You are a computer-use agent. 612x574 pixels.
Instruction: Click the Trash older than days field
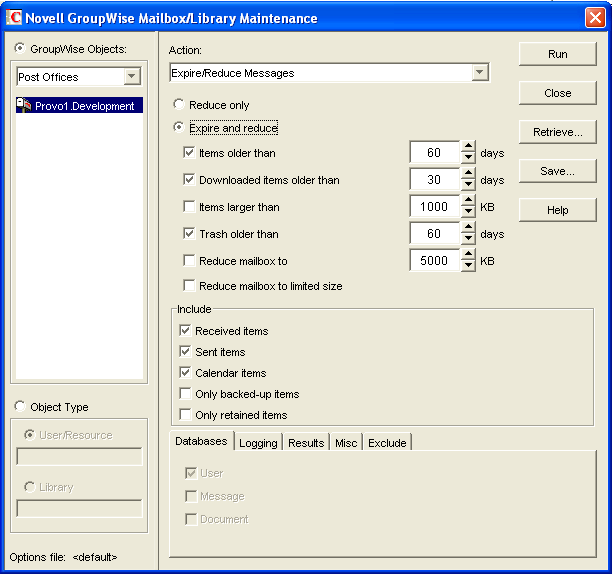click(x=435, y=233)
